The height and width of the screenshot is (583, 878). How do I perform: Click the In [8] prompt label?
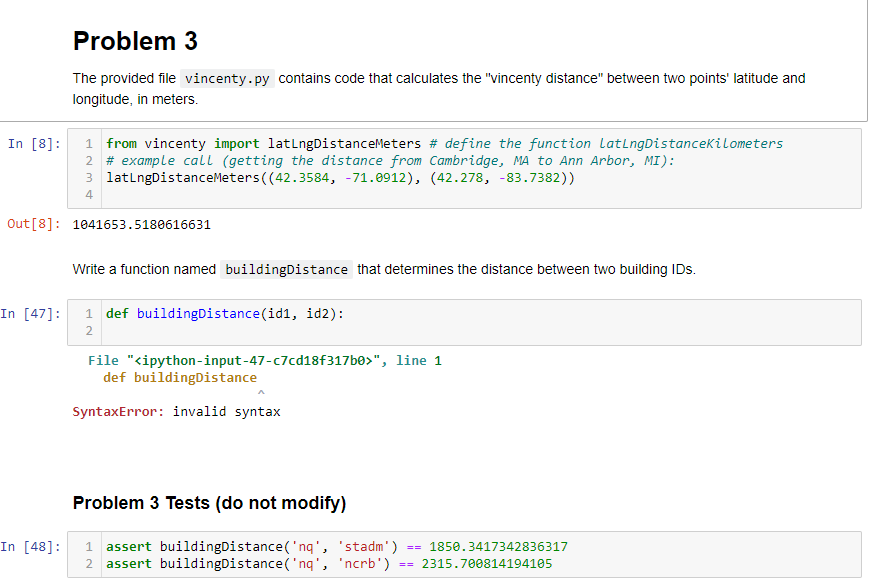(29, 143)
